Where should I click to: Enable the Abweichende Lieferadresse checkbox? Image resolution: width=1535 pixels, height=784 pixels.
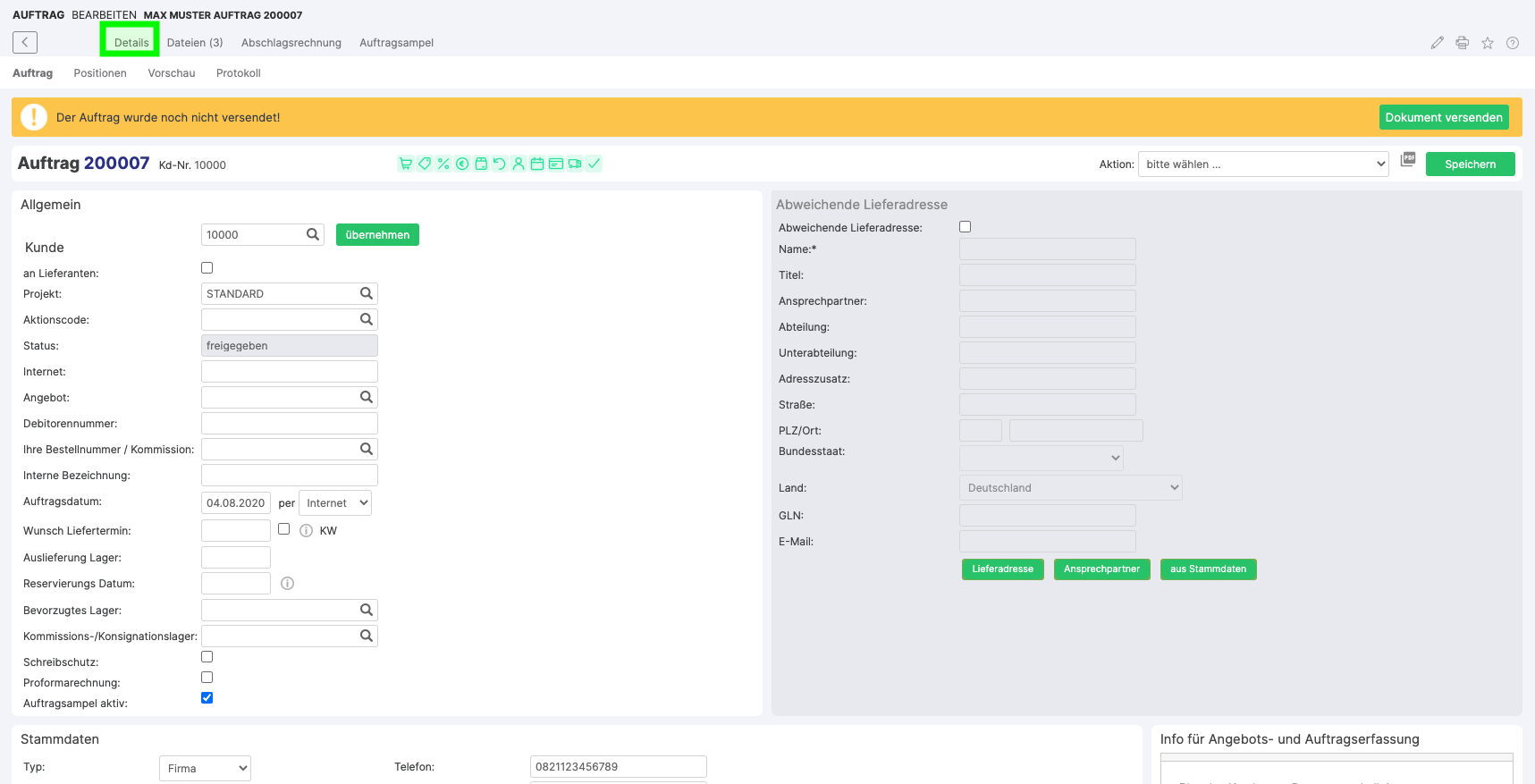click(x=965, y=227)
